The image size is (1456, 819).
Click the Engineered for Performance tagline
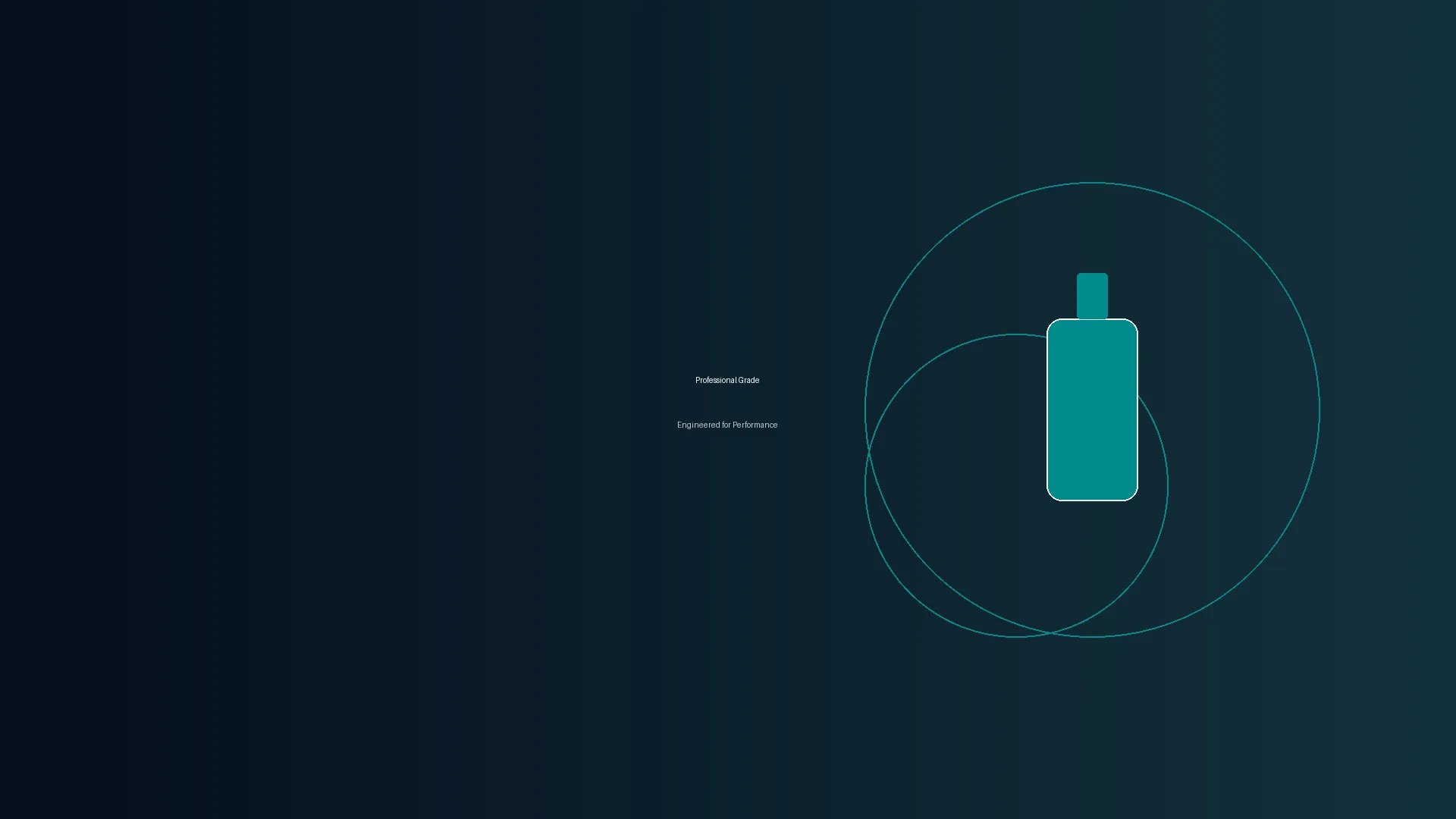[727, 425]
